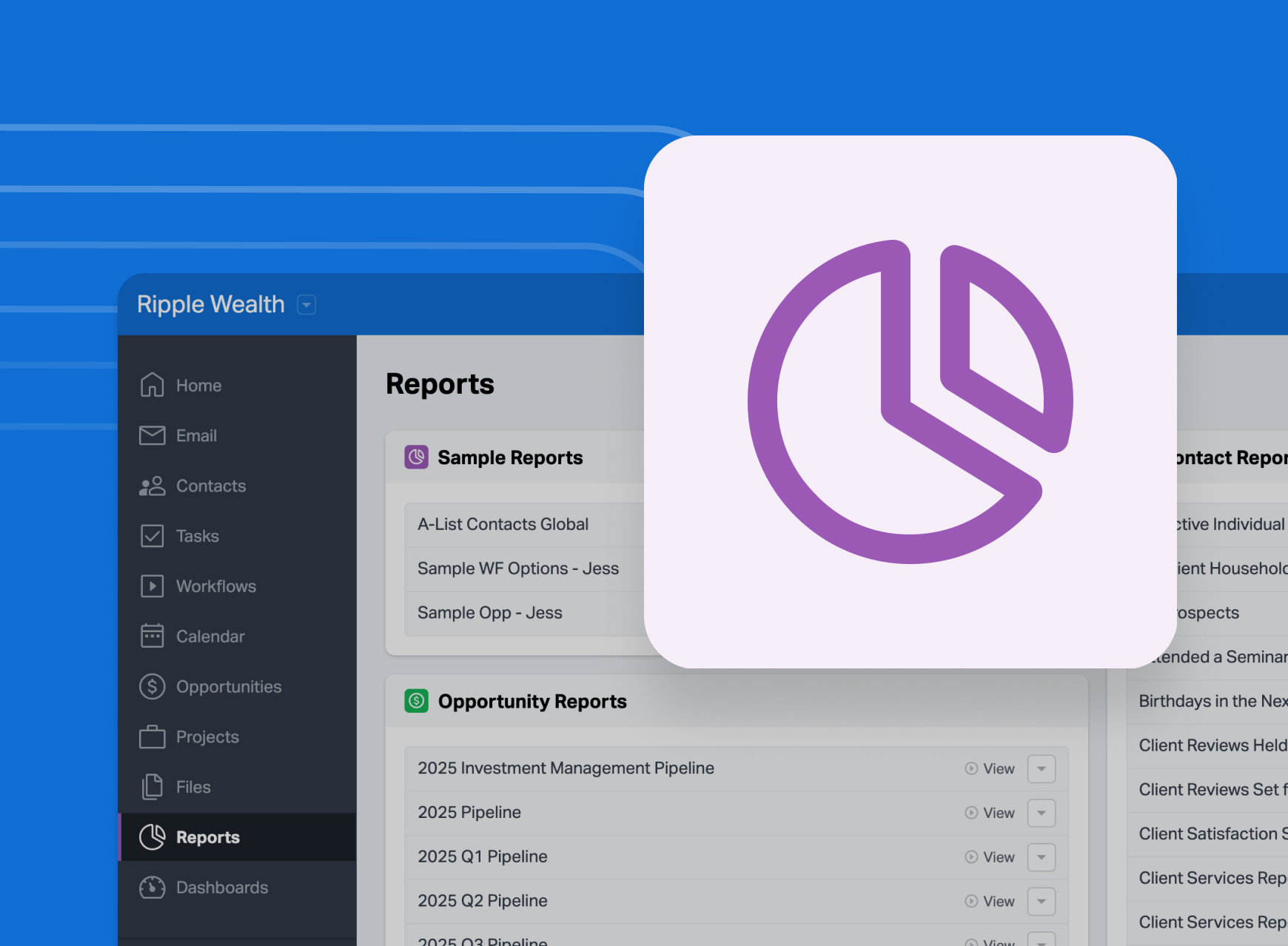Select the Tasks checkmark icon
Image resolution: width=1288 pixels, height=946 pixels.
[152, 536]
